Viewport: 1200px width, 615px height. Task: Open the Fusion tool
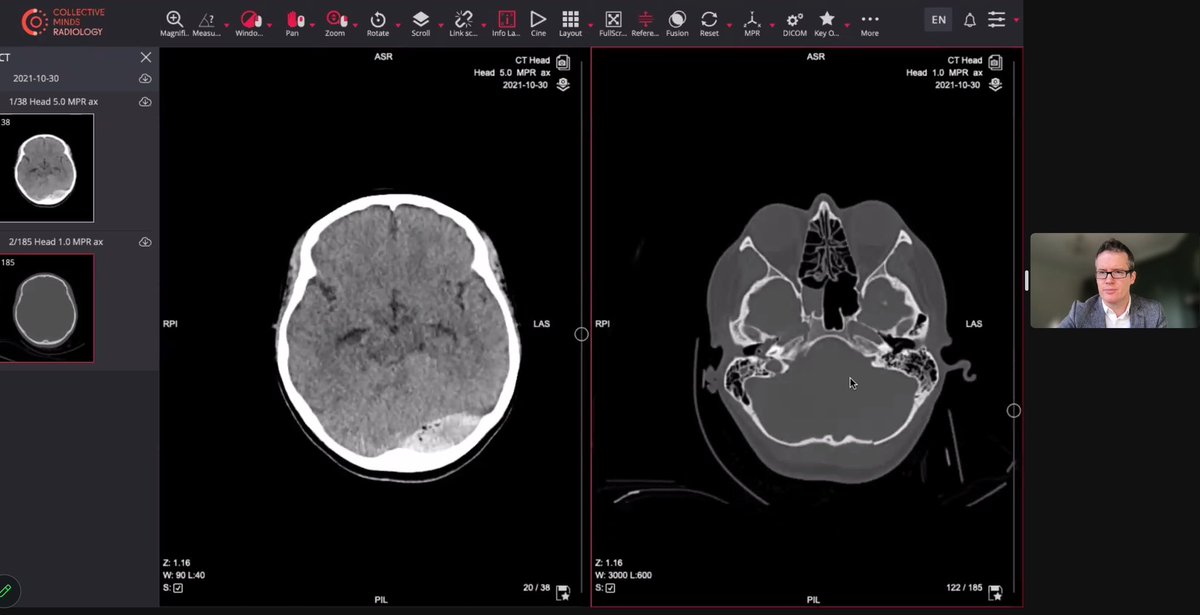coord(677,24)
